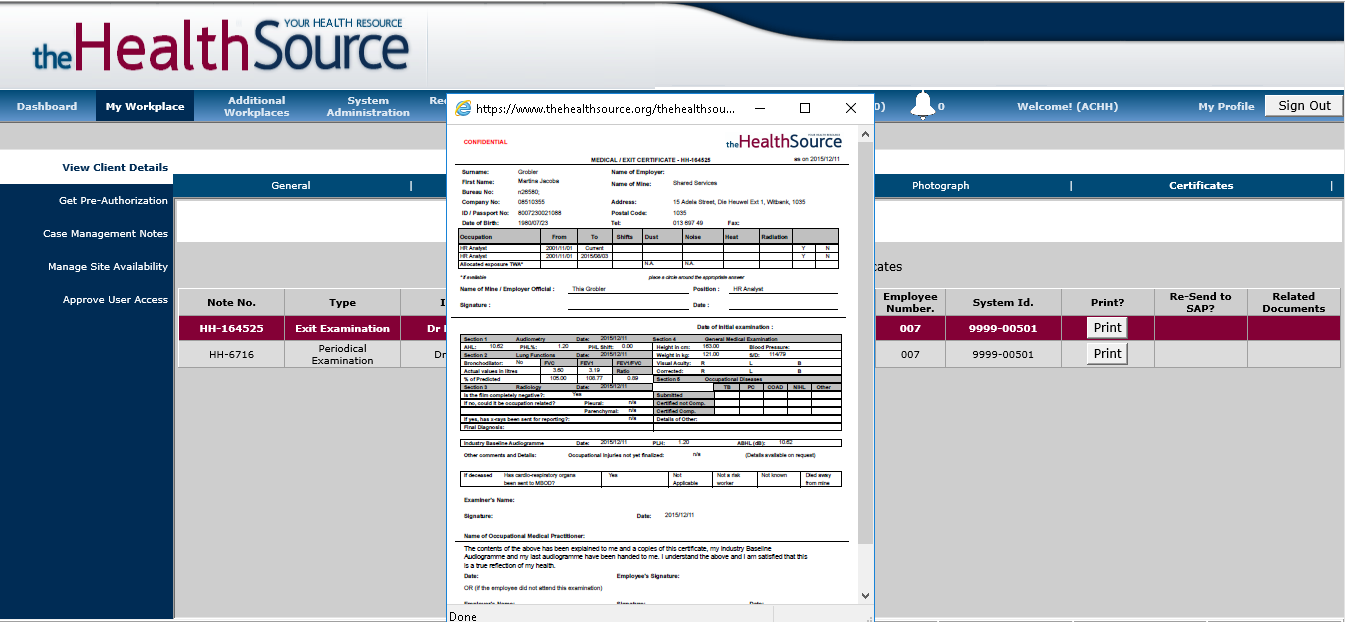The height and width of the screenshot is (622, 1345).
Task: Select note HH-164525 cell
Action: pyautogui.click(x=232, y=328)
